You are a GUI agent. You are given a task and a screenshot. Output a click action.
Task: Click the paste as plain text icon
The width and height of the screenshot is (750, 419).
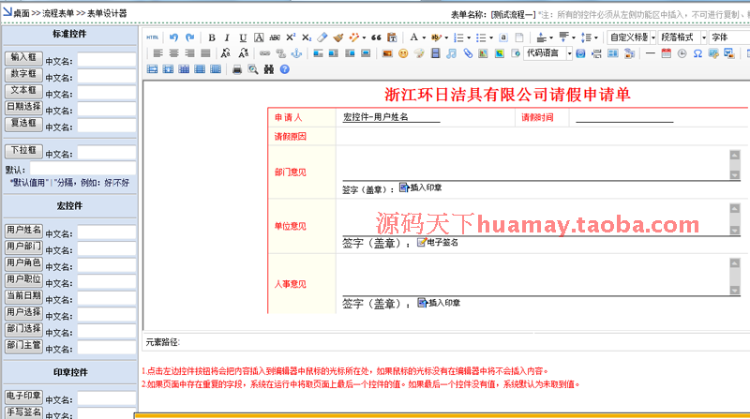click(392, 37)
